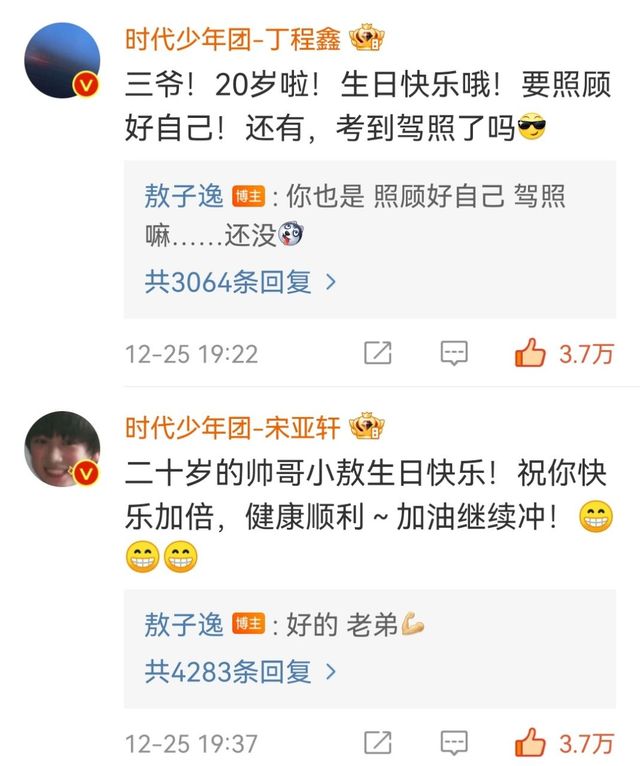Tap chevron next to 共3064条回复
Screen dimensions: 640x766
coord(331,282)
